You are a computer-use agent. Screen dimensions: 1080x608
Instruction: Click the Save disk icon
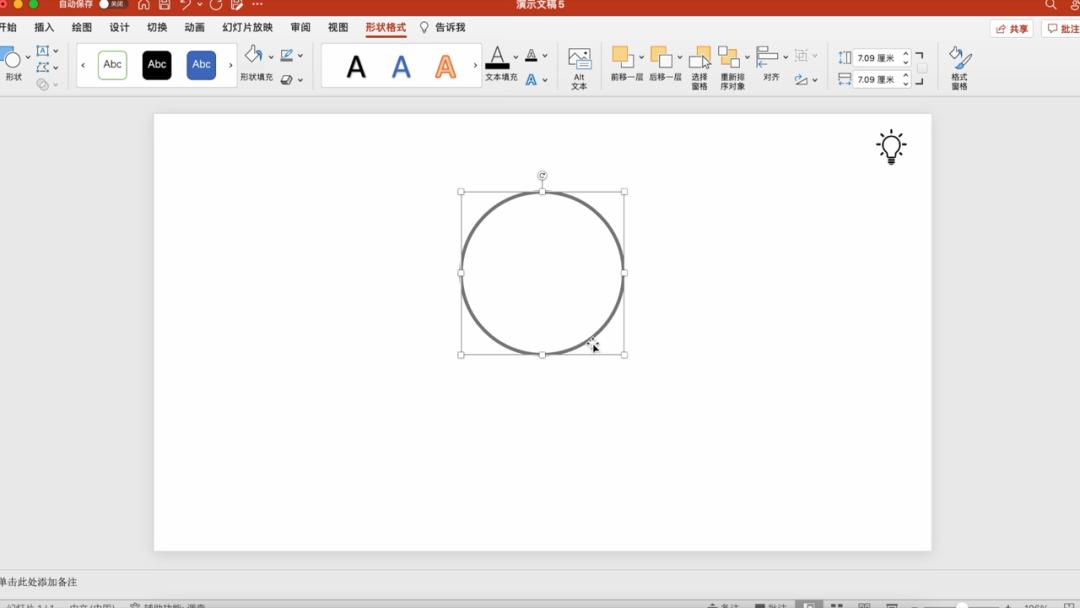point(164,5)
